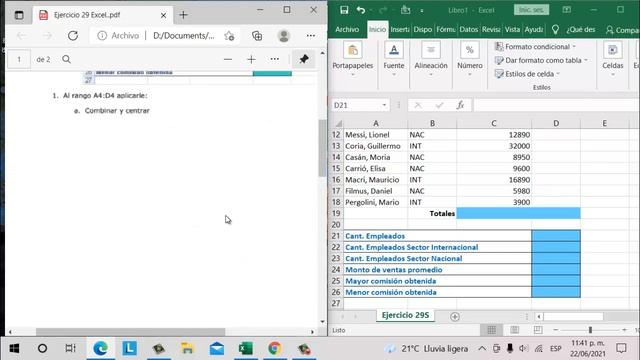The height and width of the screenshot is (360, 640).
Task: Click the Excel zoom slider handle
Action: (x=590, y=330)
